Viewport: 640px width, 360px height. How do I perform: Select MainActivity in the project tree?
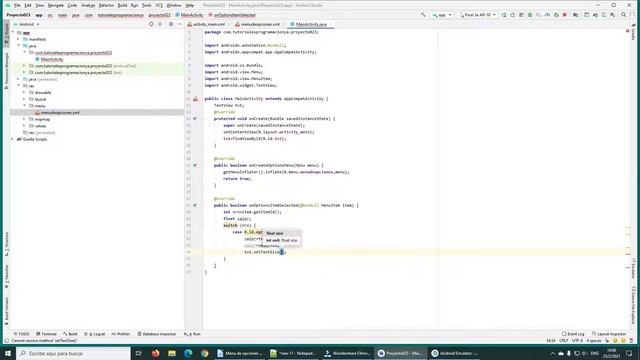coord(52,59)
